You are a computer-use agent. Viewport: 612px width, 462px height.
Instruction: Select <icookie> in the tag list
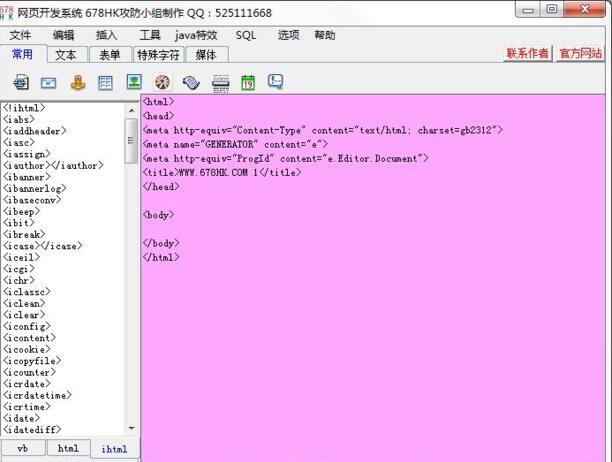click(27, 349)
